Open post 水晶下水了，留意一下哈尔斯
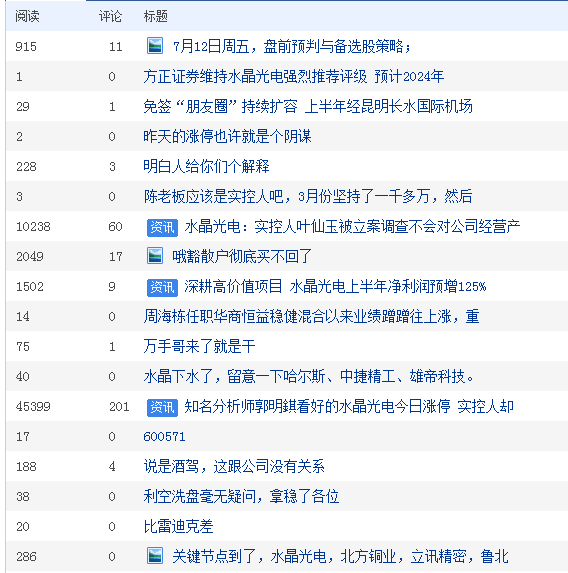Image resolution: width=568 pixels, height=573 pixels. tap(309, 376)
